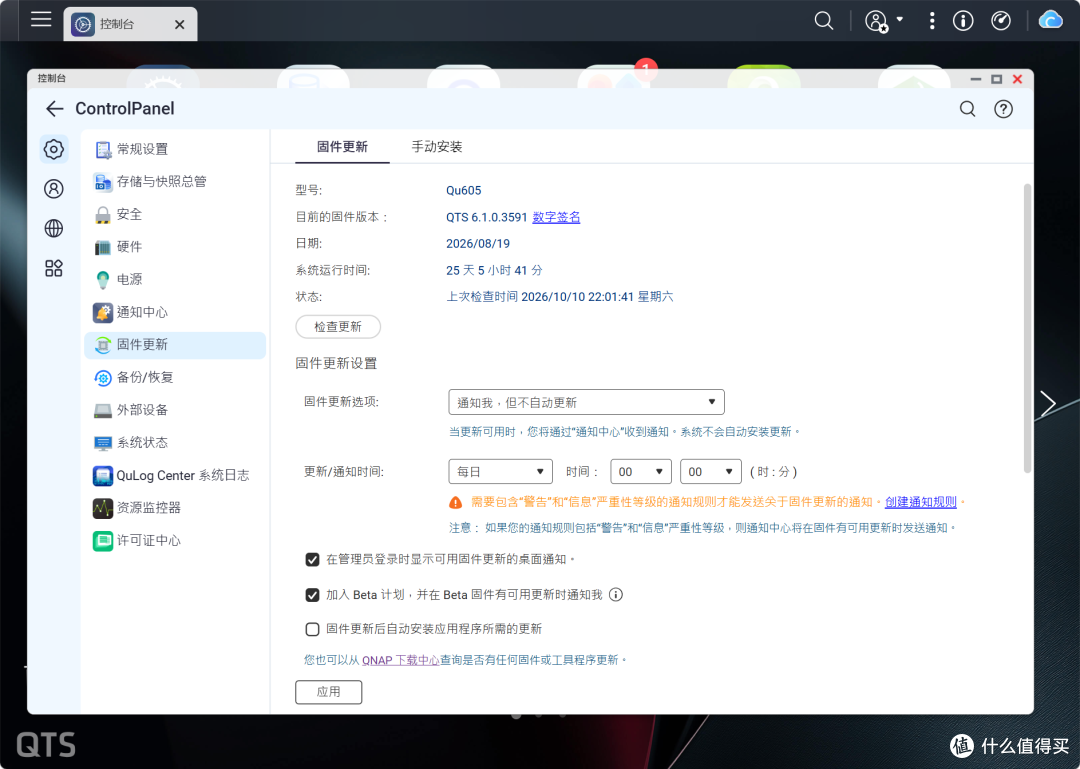Image resolution: width=1080 pixels, height=769 pixels.
Task: Open the QTS main hamburger menu
Action: [41, 19]
